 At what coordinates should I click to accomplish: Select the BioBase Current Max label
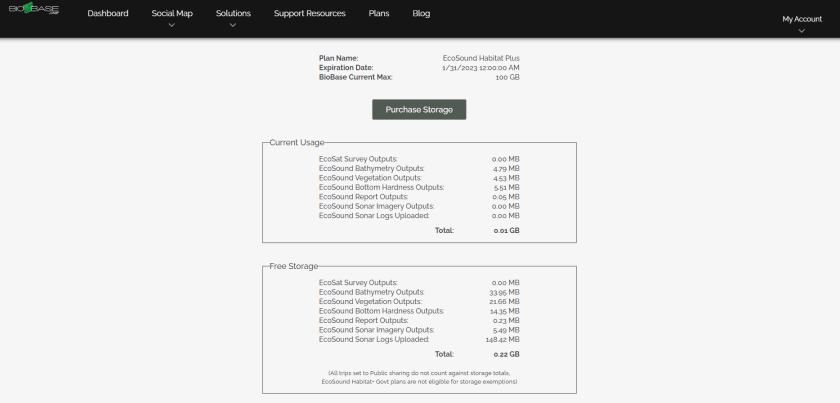[356, 77]
